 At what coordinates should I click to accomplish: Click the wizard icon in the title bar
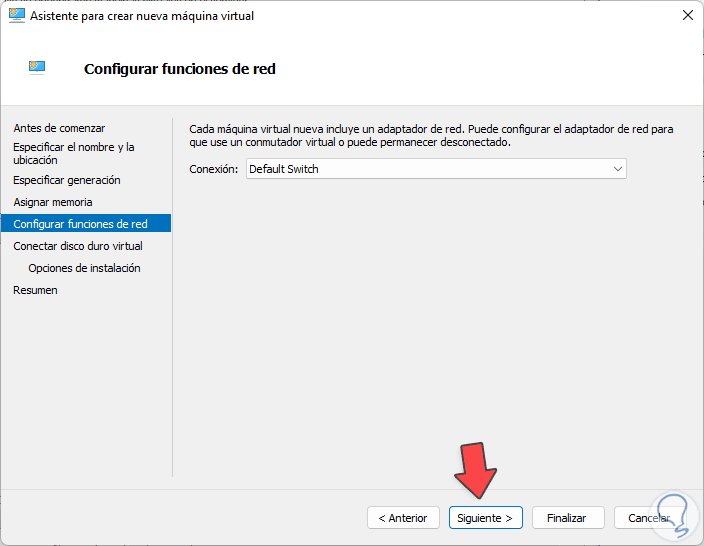[16, 16]
